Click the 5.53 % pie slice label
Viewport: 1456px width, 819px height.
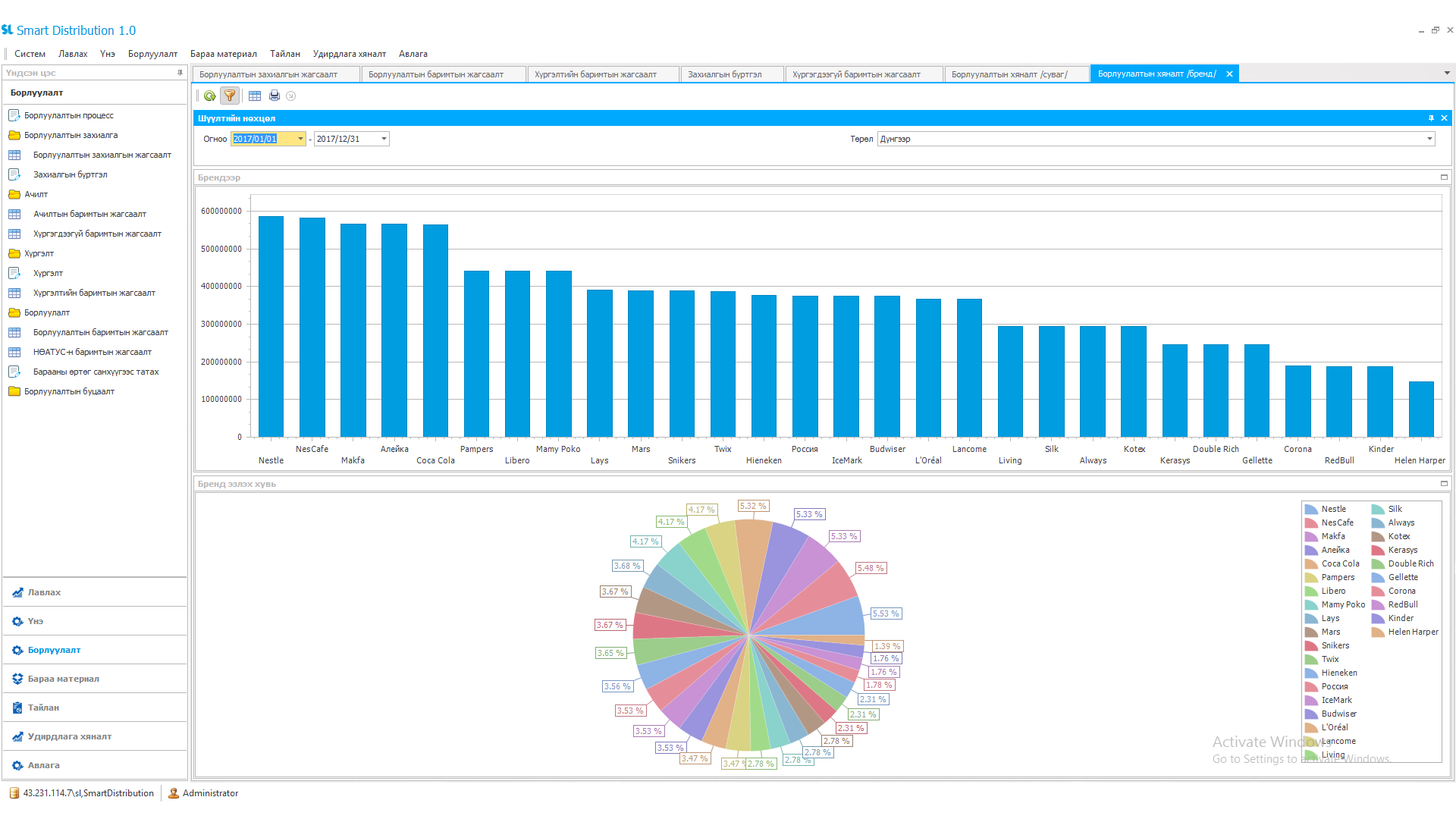[x=885, y=613]
